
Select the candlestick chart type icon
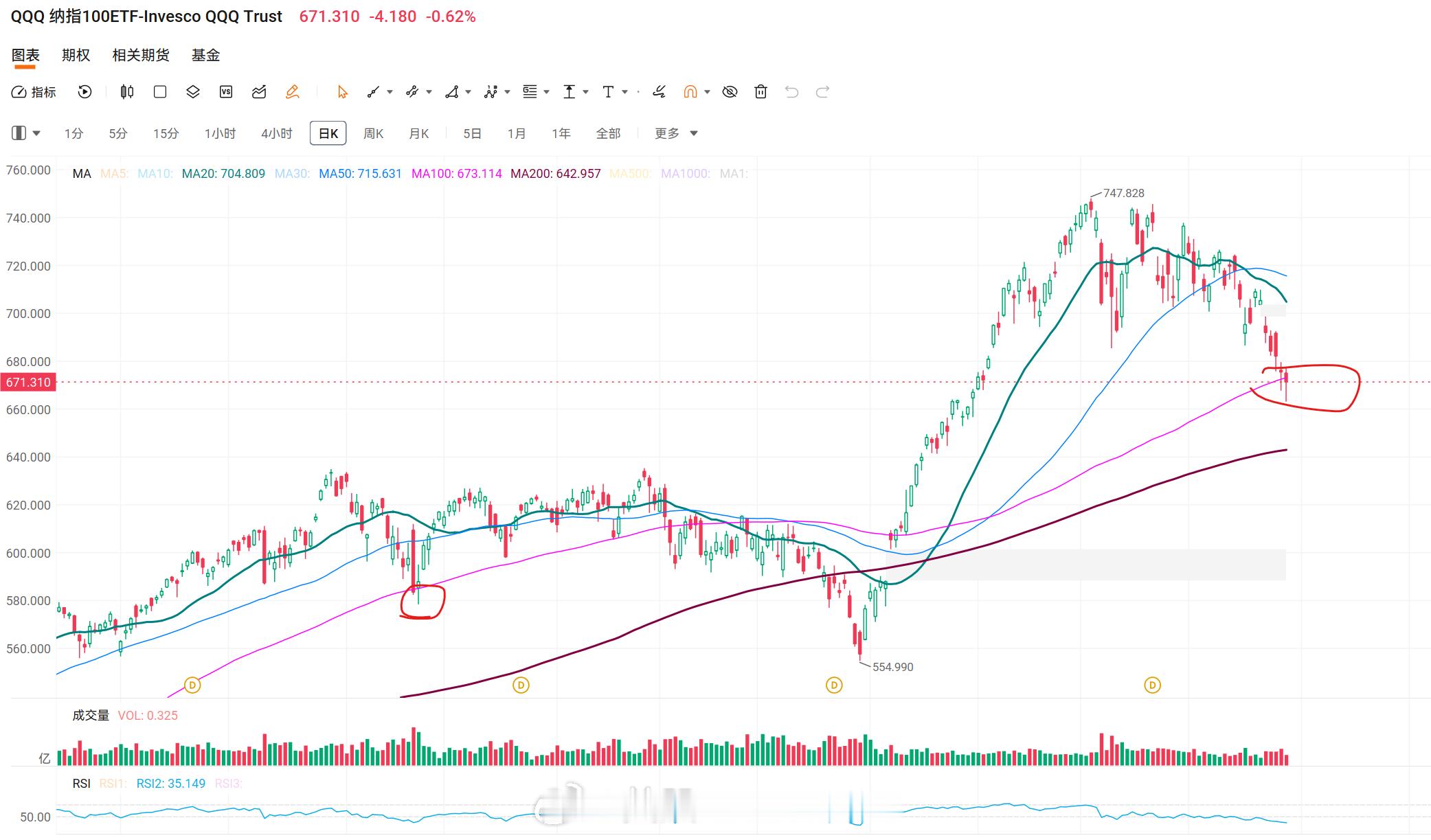point(127,92)
